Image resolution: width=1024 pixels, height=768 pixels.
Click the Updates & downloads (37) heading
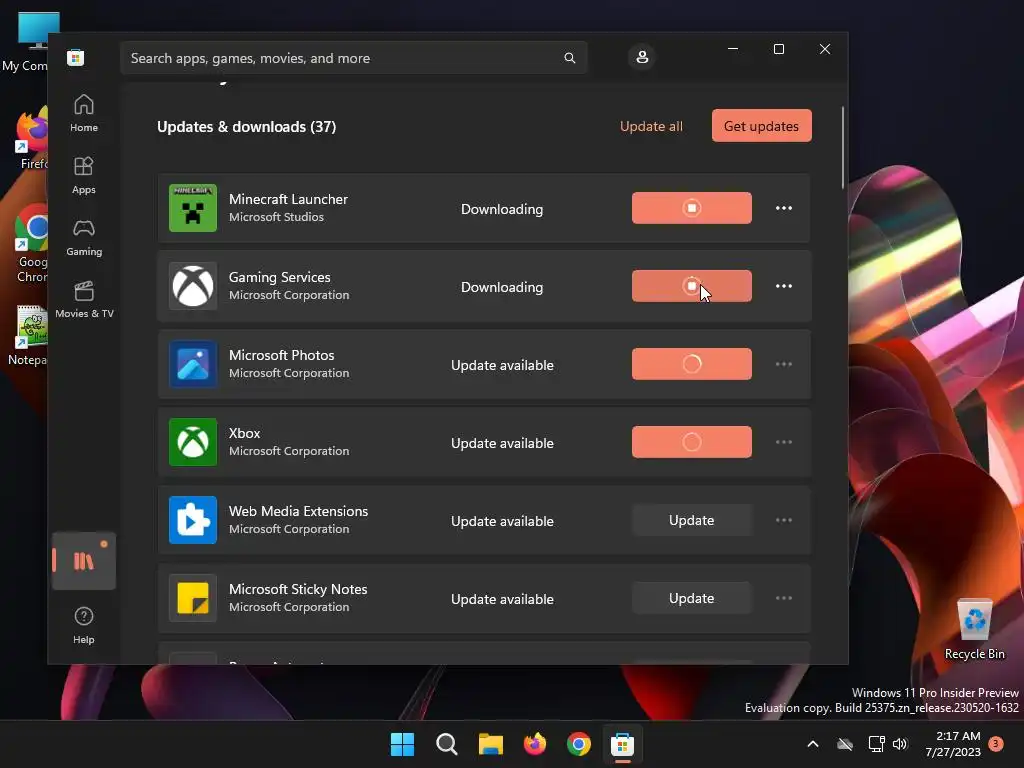click(x=246, y=127)
